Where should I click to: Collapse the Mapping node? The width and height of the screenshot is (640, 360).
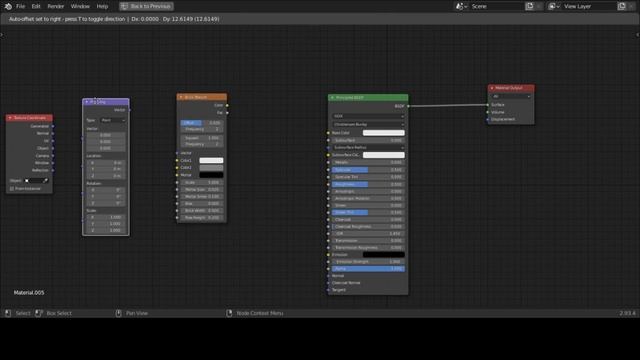coord(87,102)
